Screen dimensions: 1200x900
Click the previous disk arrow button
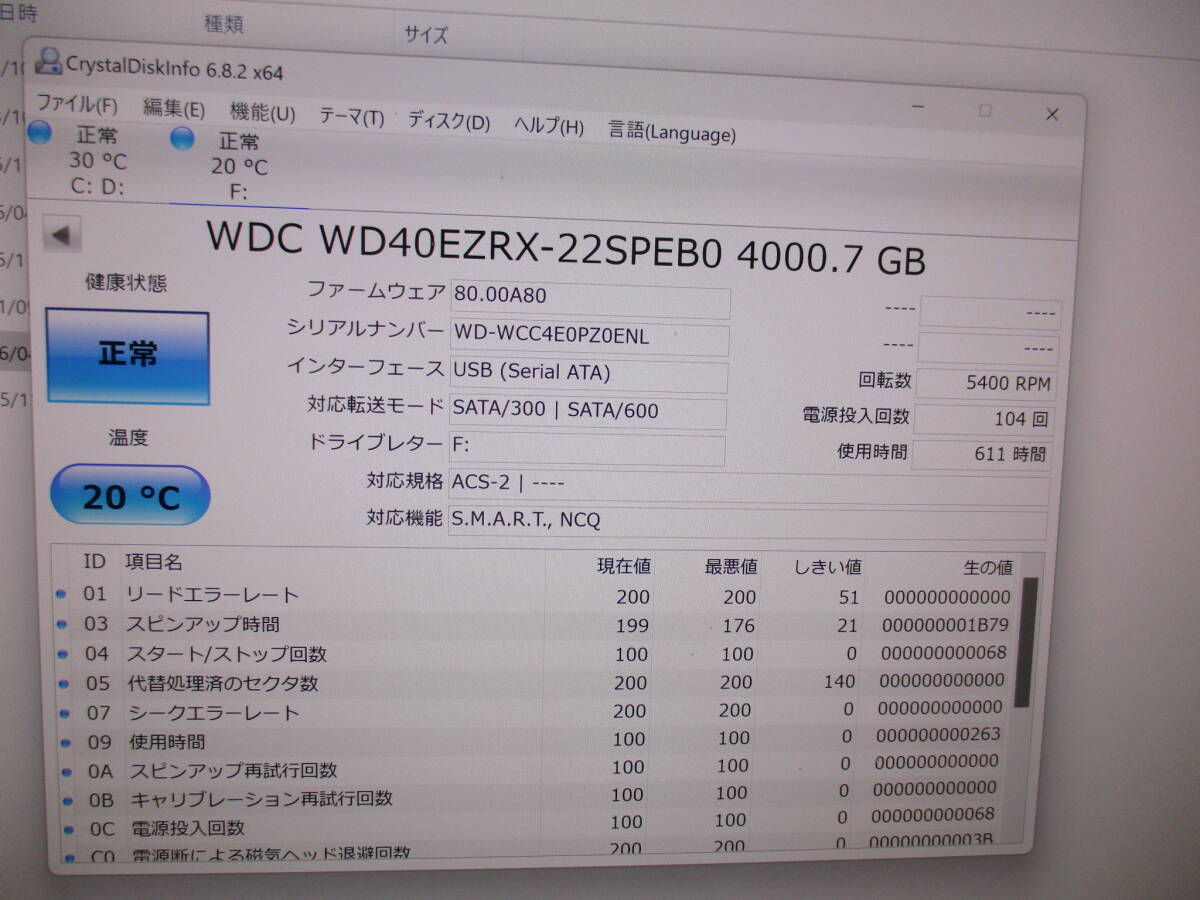pos(61,235)
